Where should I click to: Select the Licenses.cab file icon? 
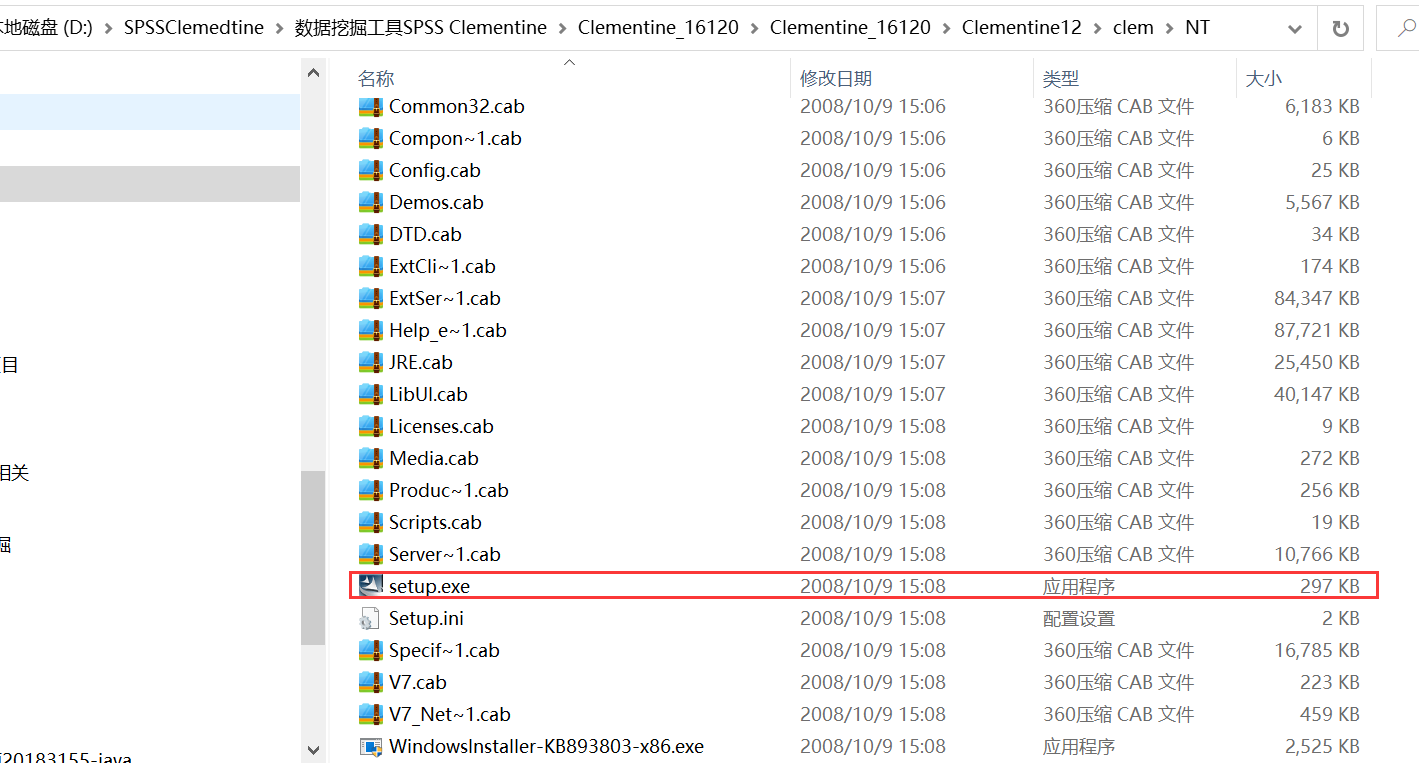click(x=371, y=426)
